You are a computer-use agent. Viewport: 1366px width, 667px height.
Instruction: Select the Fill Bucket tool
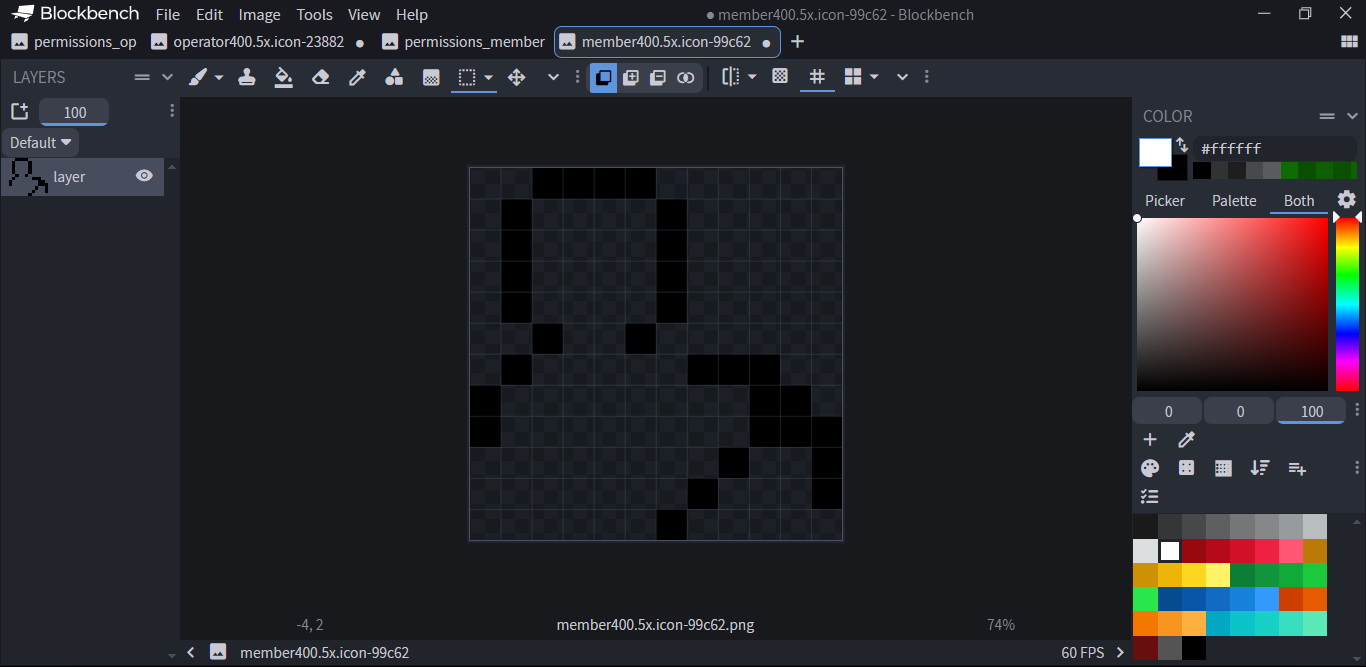[x=283, y=77]
